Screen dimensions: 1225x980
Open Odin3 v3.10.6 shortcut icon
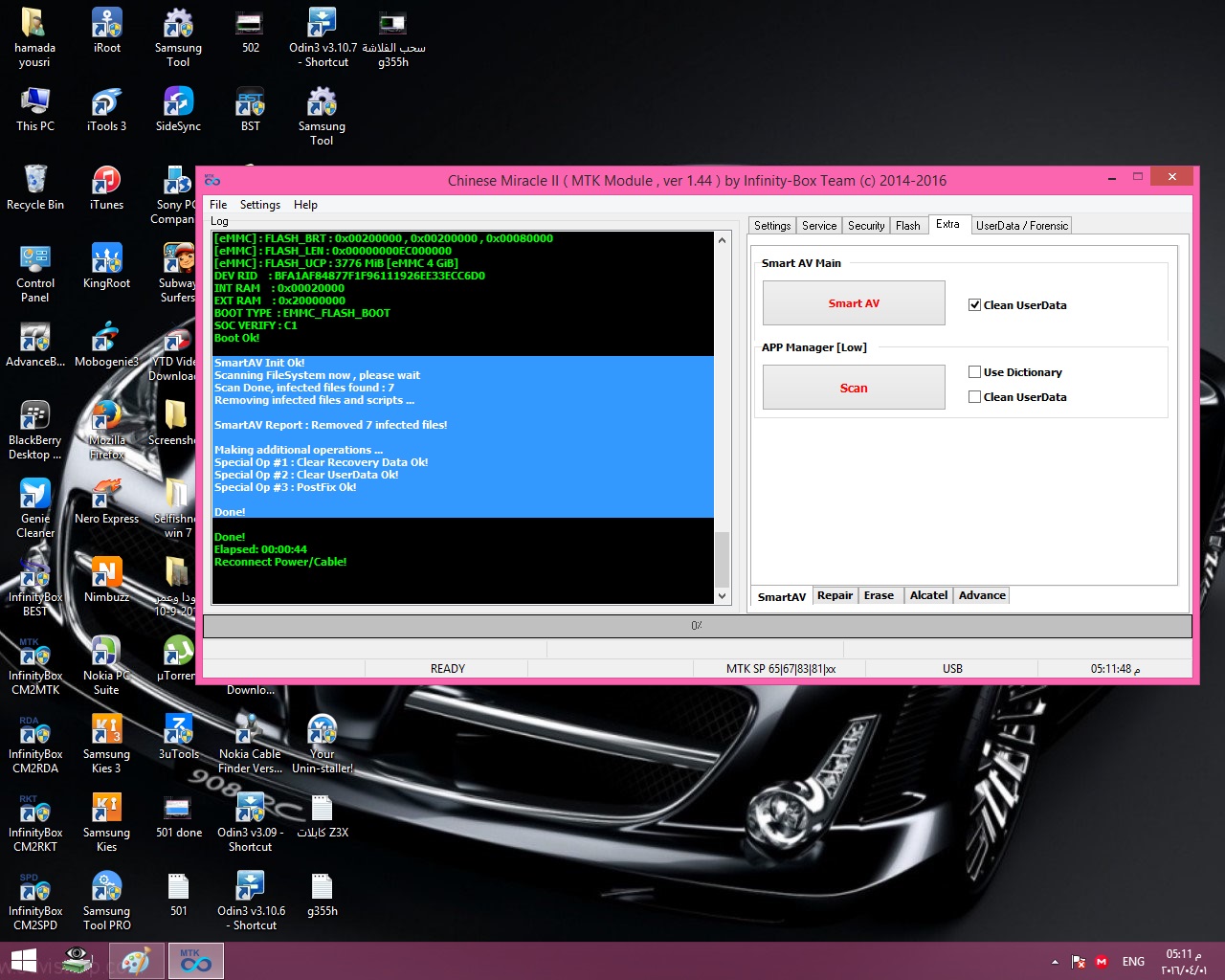[x=251, y=901]
